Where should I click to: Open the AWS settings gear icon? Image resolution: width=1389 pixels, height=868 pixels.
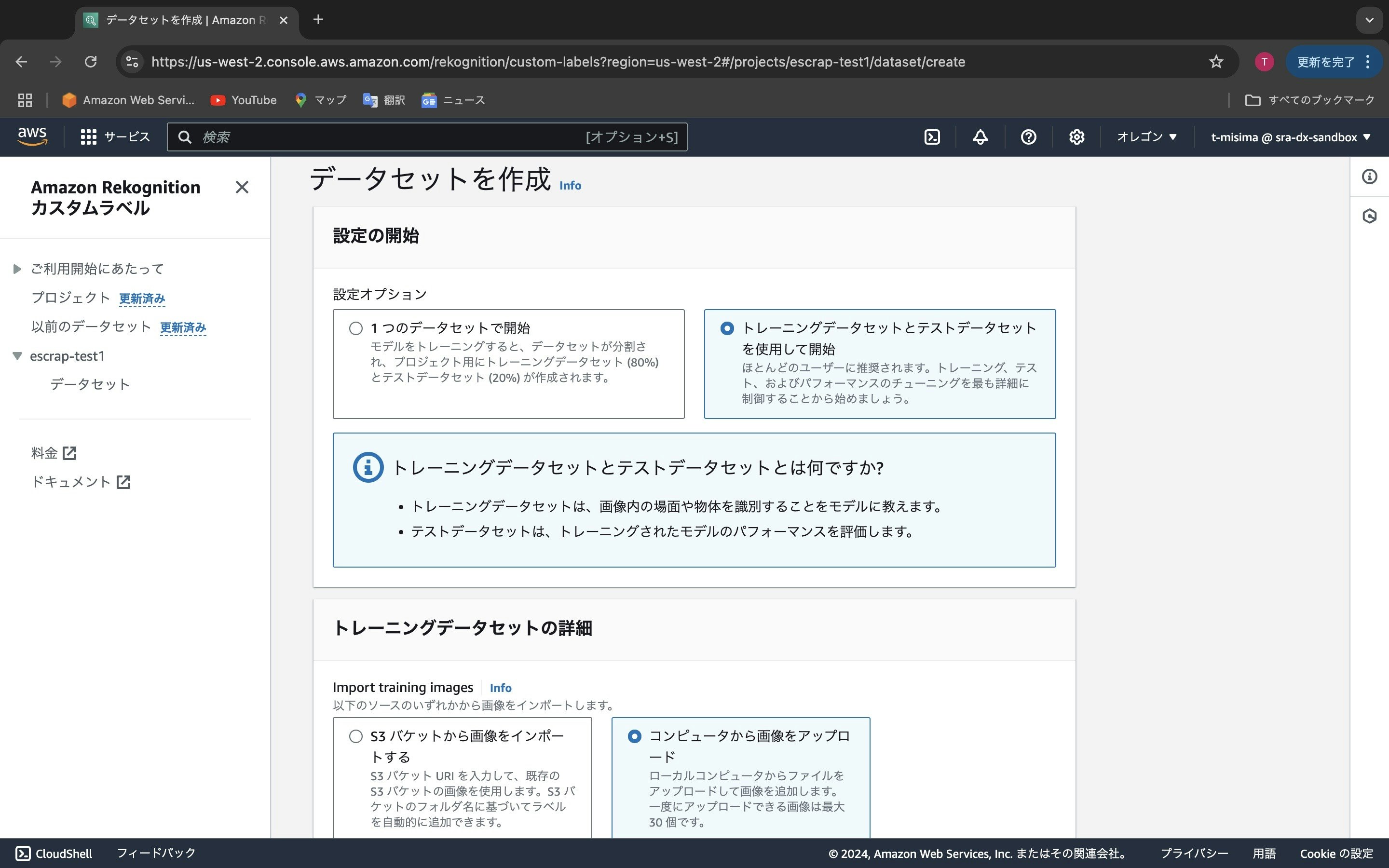point(1076,136)
